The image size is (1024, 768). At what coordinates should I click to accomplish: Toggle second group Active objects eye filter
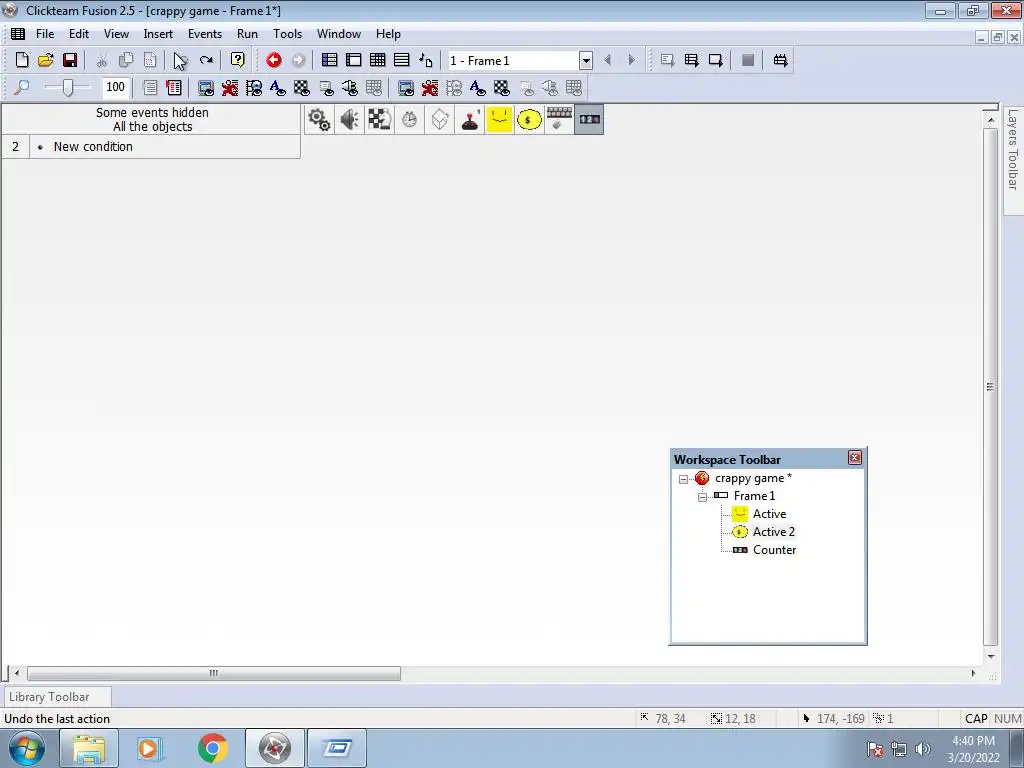(430, 88)
